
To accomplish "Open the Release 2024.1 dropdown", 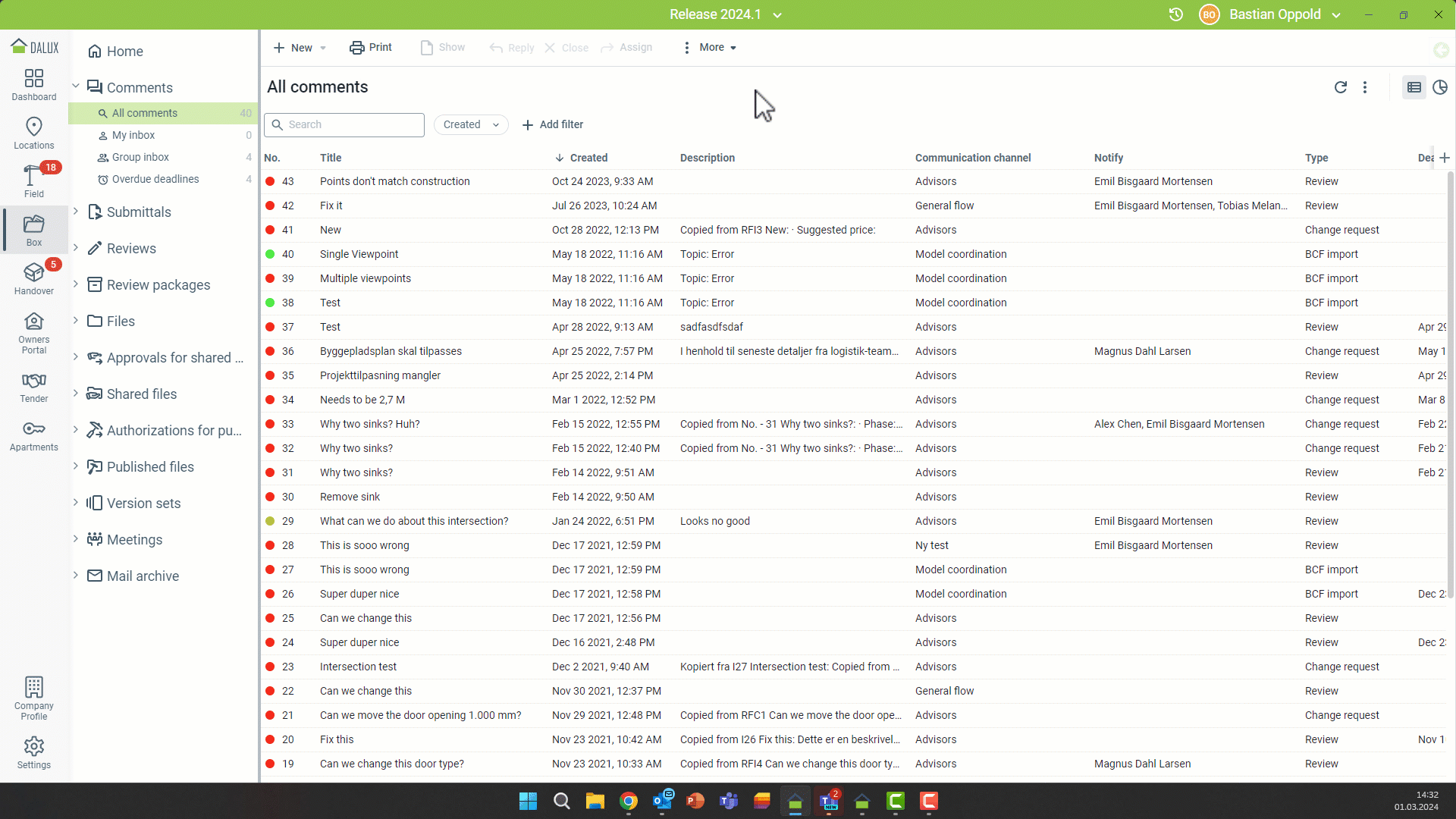I will [725, 14].
